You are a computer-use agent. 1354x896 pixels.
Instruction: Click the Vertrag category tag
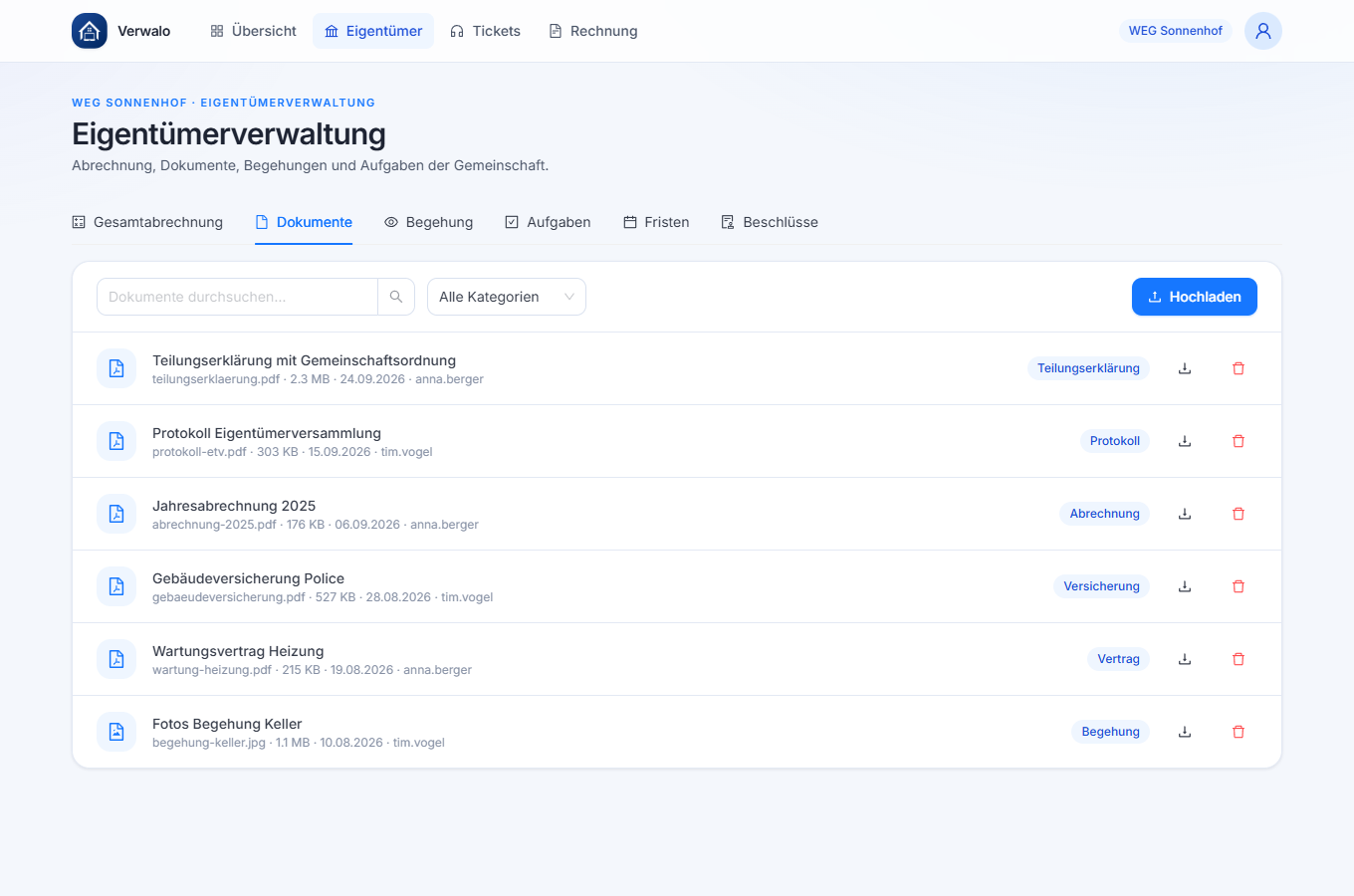click(x=1118, y=659)
